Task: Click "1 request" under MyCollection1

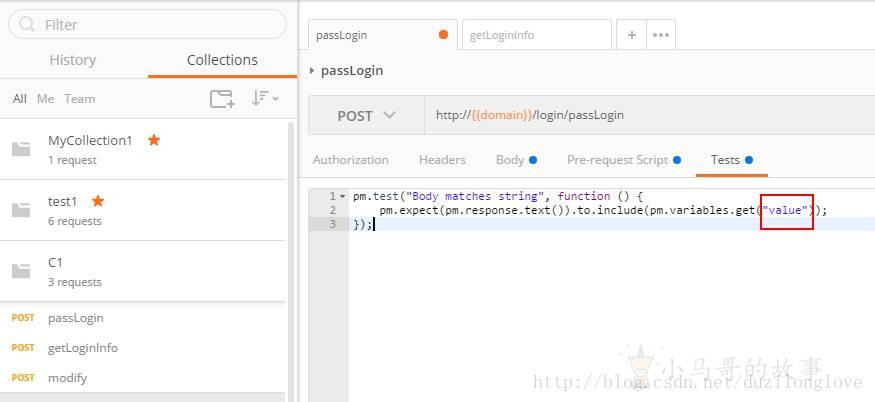Action: (73, 160)
